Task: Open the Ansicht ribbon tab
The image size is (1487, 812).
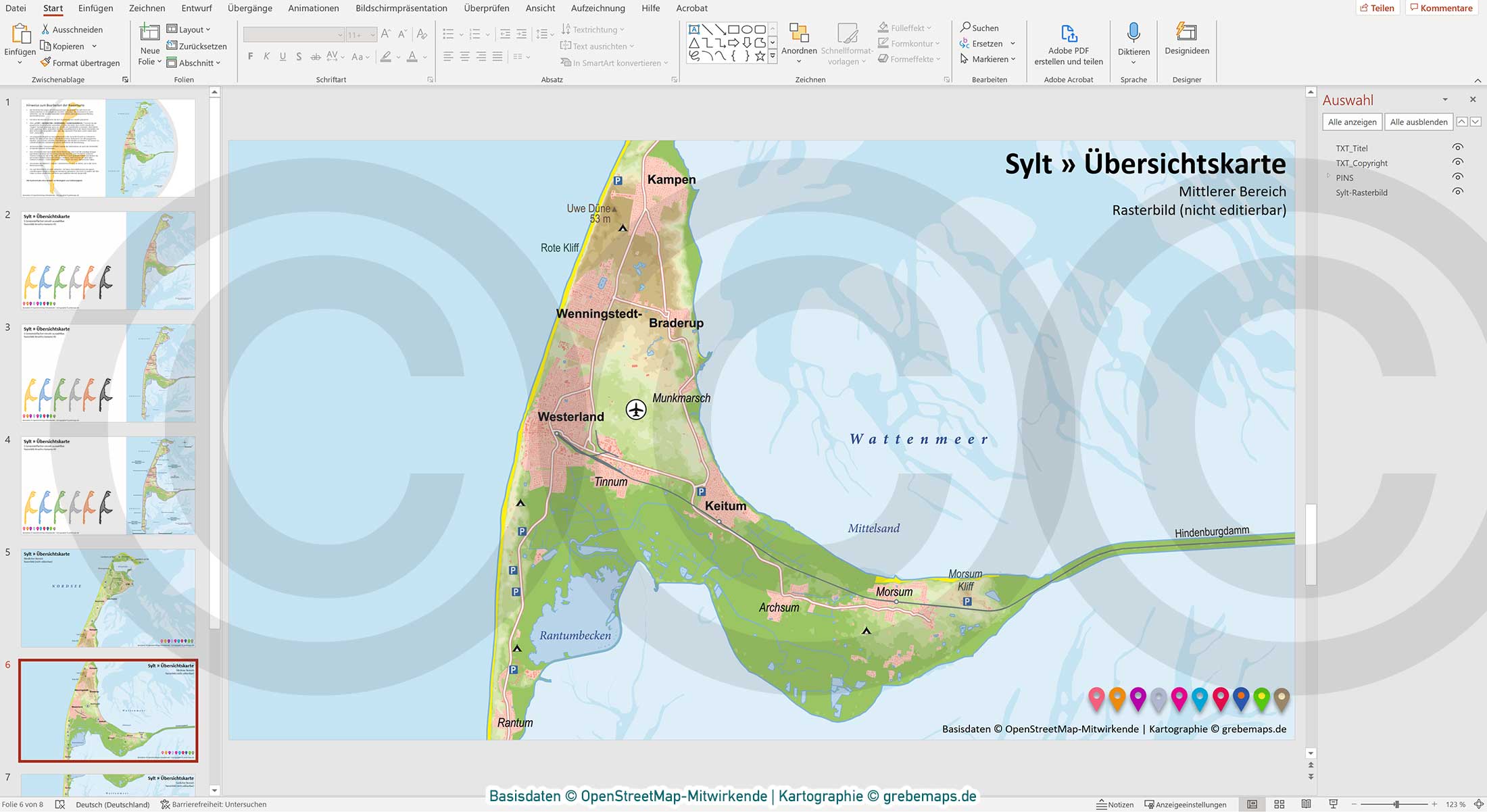Action: [540, 8]
